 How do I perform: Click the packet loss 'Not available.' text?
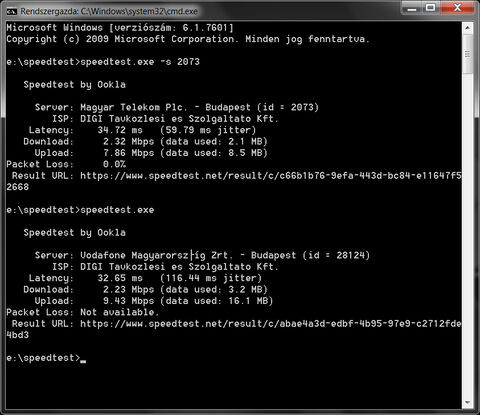pos(120,313)
